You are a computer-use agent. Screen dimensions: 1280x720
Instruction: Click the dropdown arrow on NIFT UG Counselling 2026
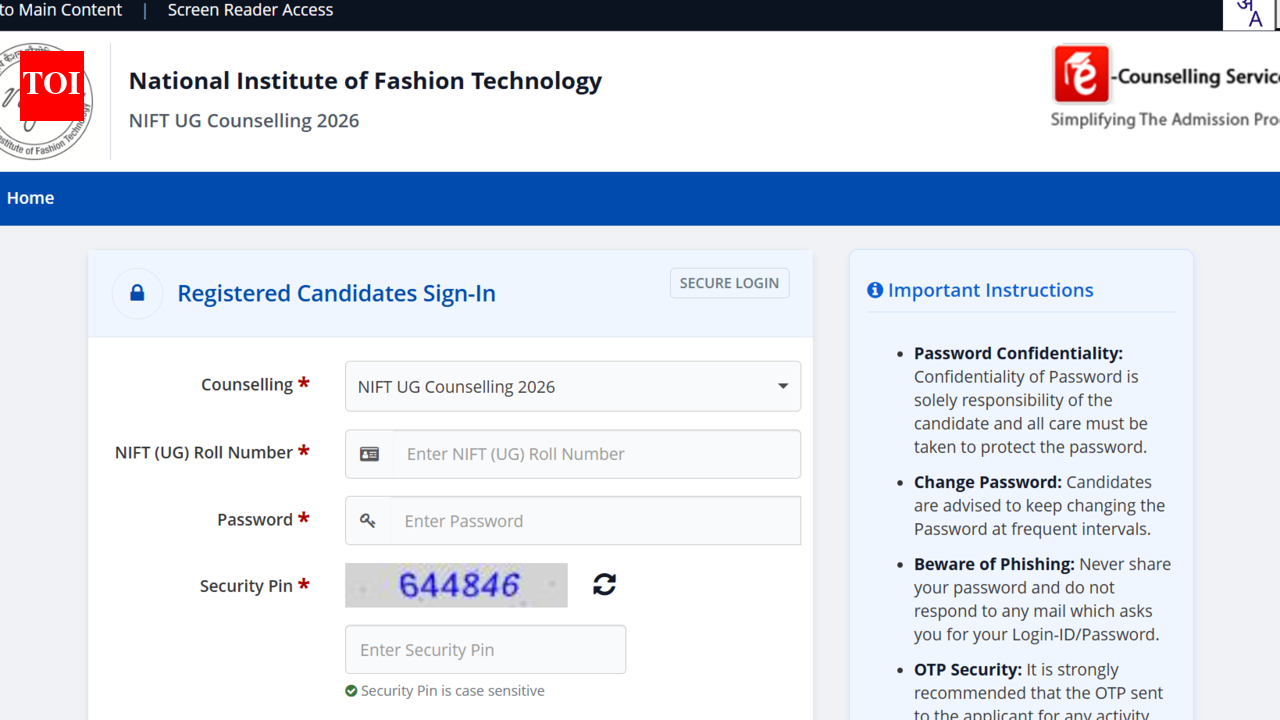point(783,386)
